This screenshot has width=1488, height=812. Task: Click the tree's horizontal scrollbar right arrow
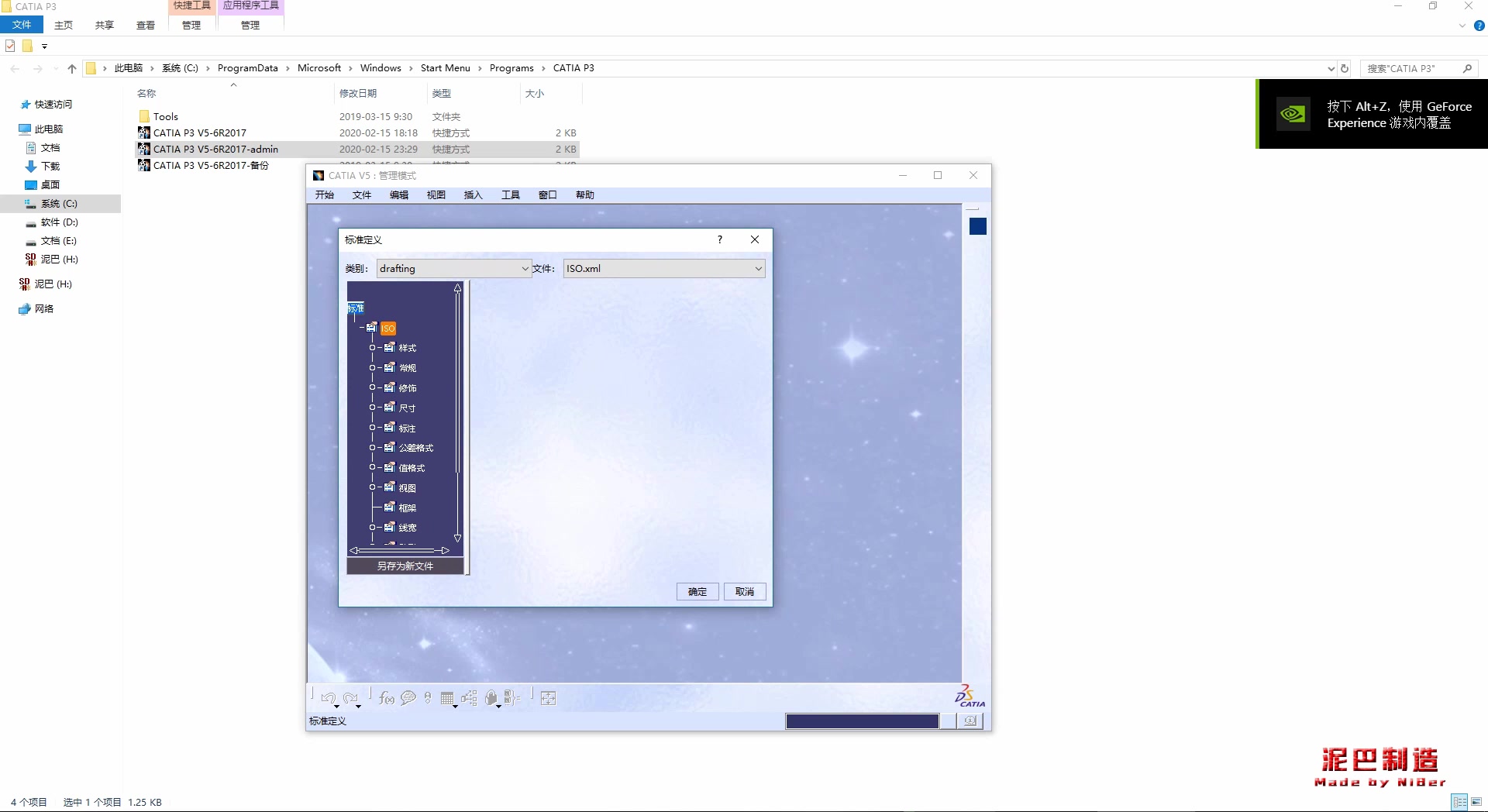pos(446,550)
